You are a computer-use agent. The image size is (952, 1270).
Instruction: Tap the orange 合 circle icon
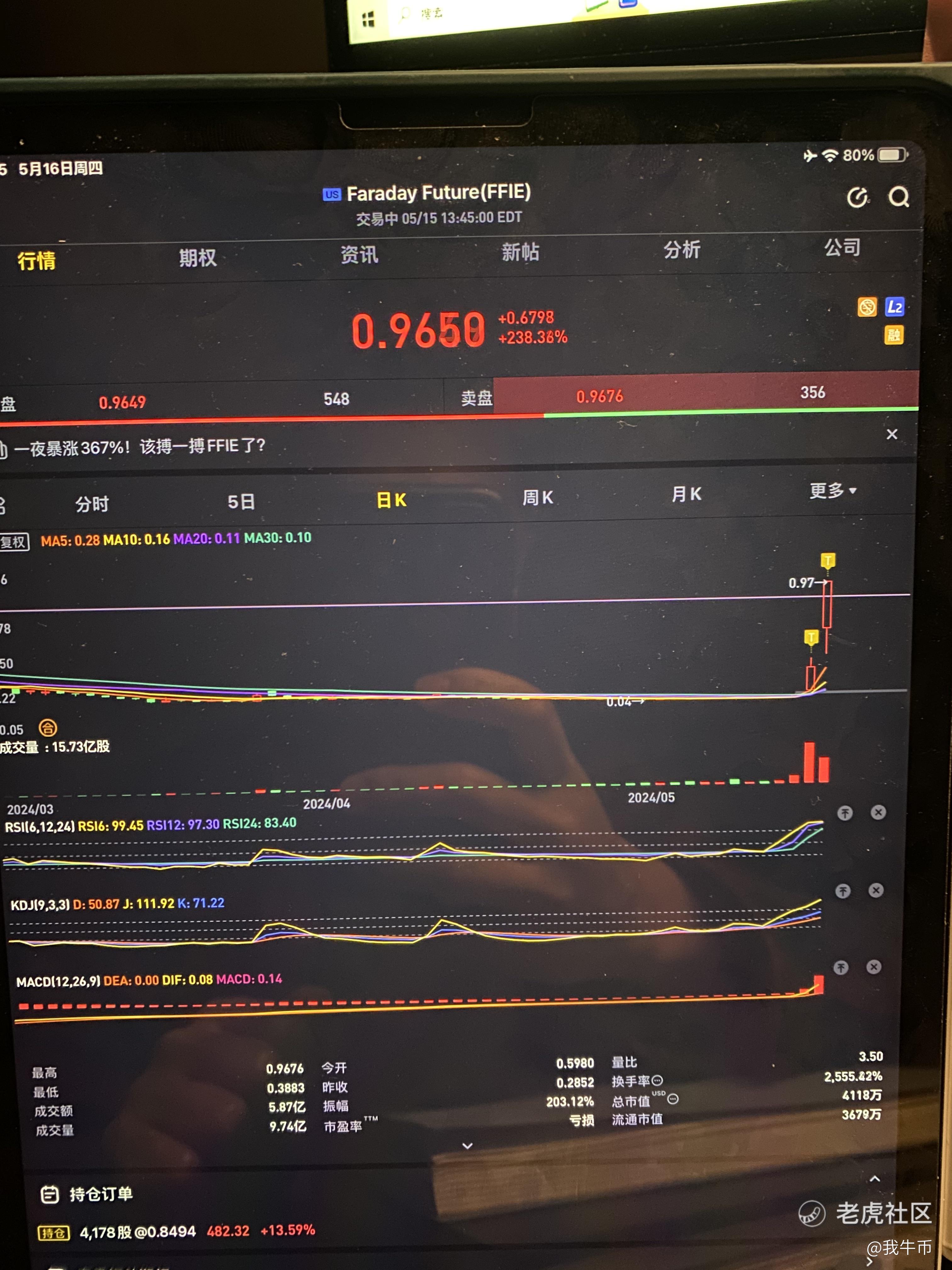(48, 728)
